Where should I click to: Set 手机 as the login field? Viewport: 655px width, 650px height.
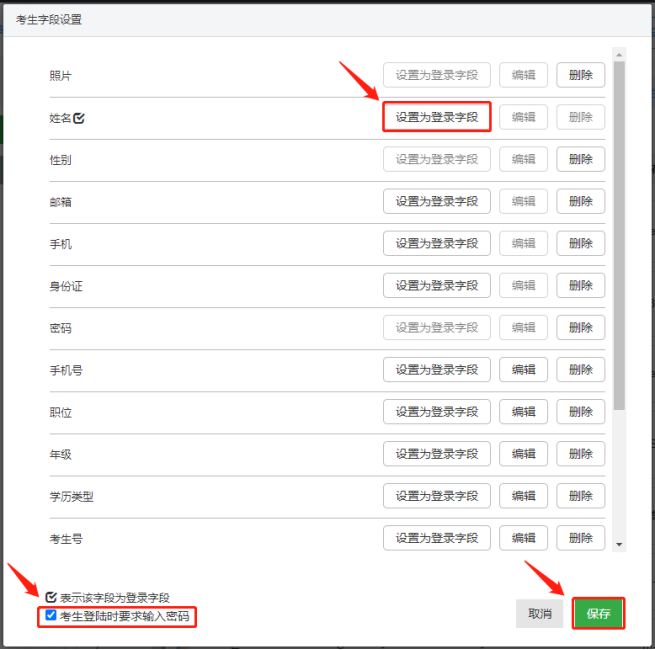coord(437,244)
